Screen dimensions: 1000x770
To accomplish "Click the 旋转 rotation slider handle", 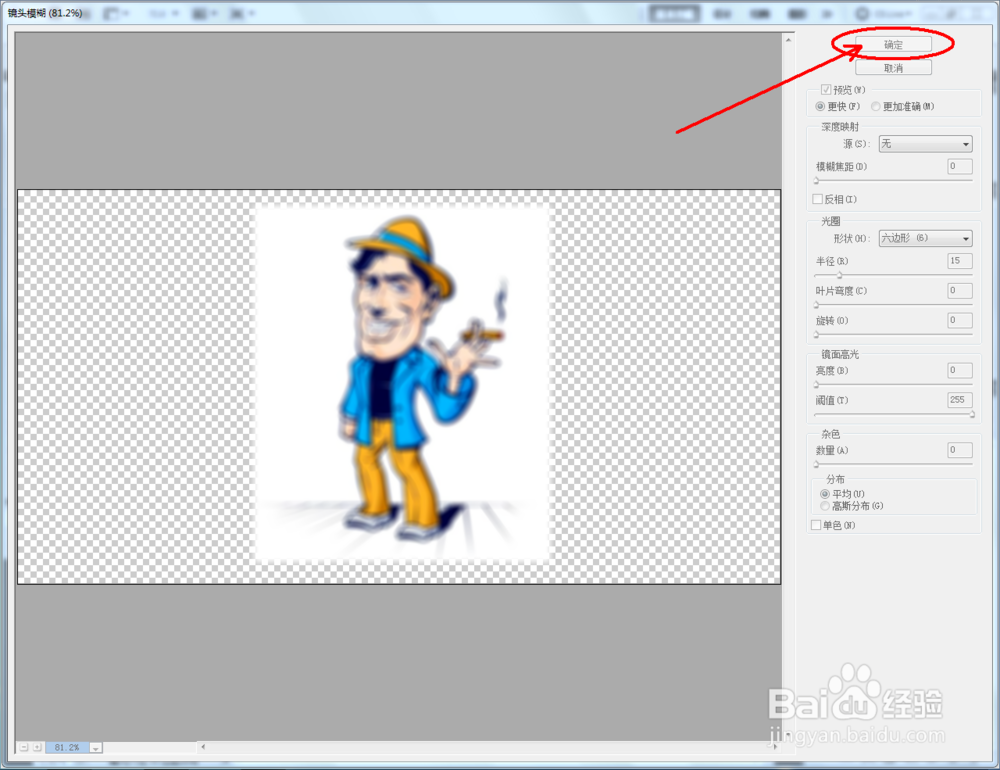I will 816,335.
